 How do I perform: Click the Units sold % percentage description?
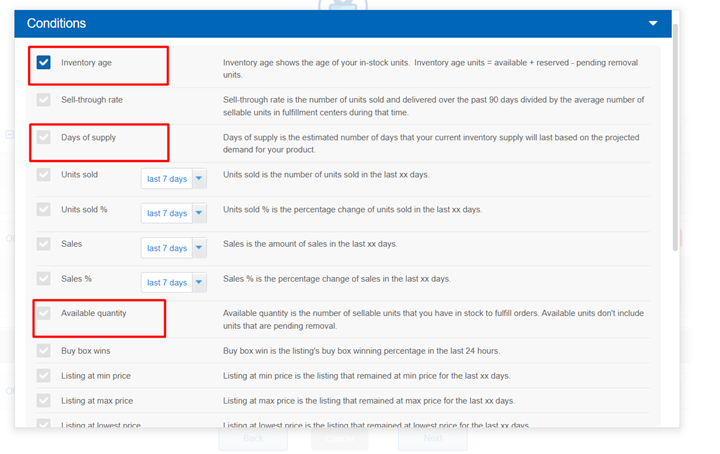tap(352, 209)
